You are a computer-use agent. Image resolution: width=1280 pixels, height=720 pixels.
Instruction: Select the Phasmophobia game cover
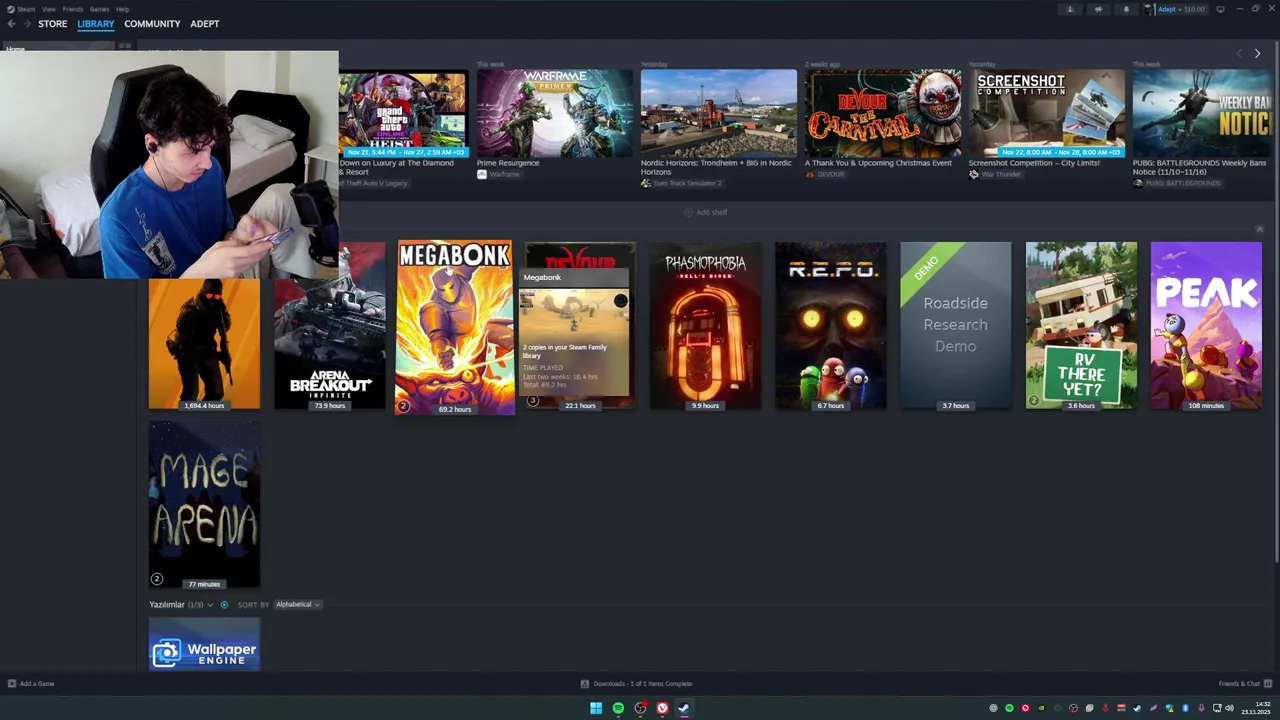click(705, 325)
